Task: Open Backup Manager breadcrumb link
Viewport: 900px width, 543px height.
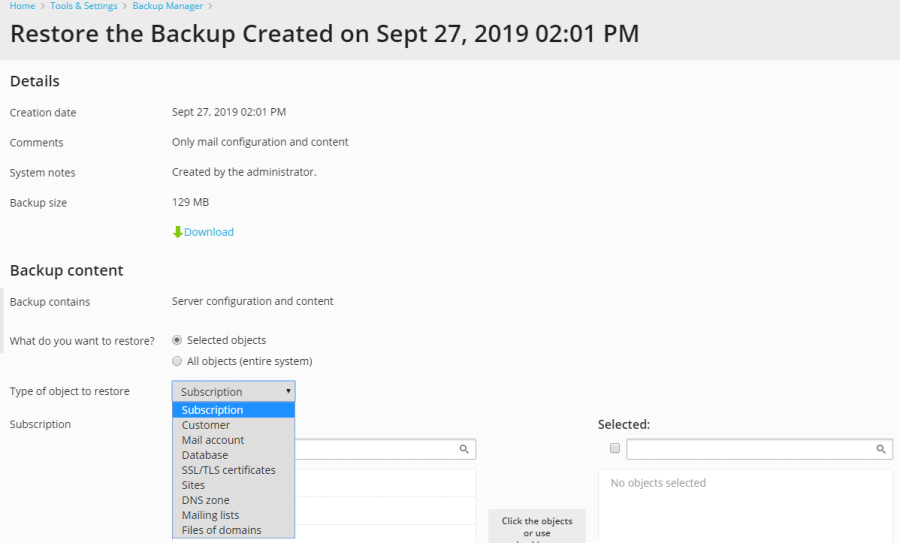Action: [x=168, y=6]
